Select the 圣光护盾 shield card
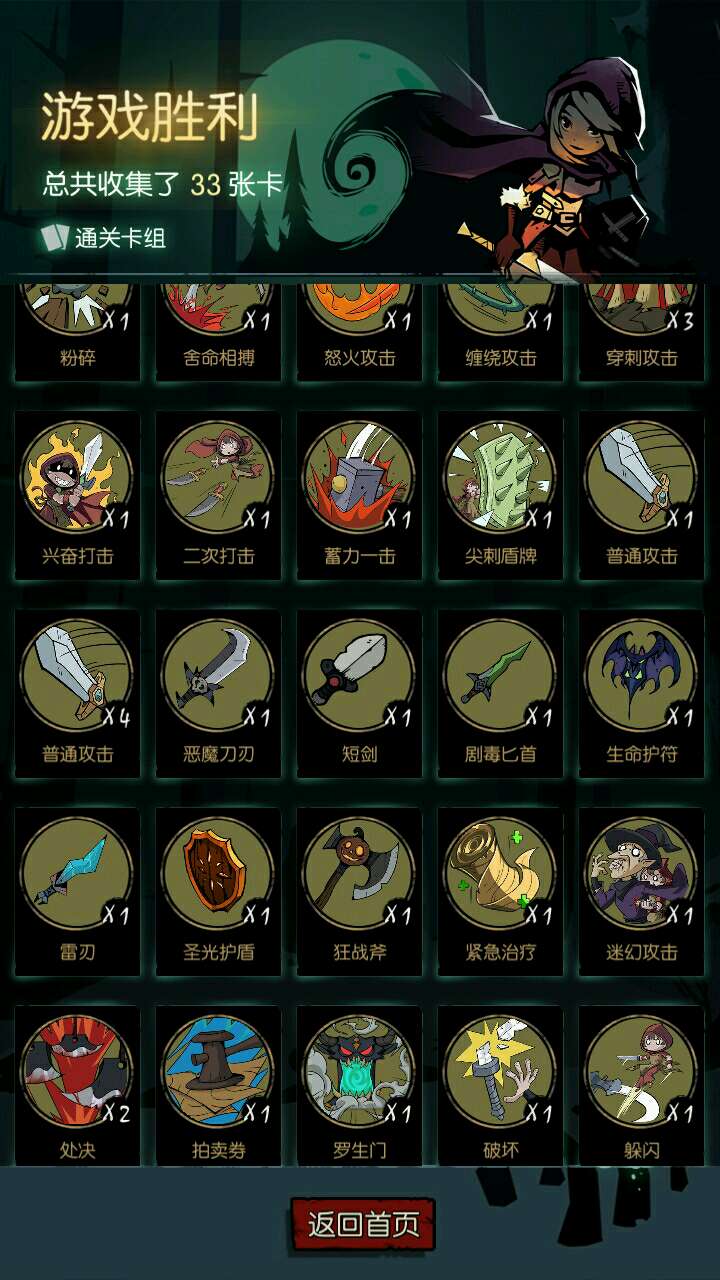The width and height of the screenshot is (720, 1280). [219, 872]
